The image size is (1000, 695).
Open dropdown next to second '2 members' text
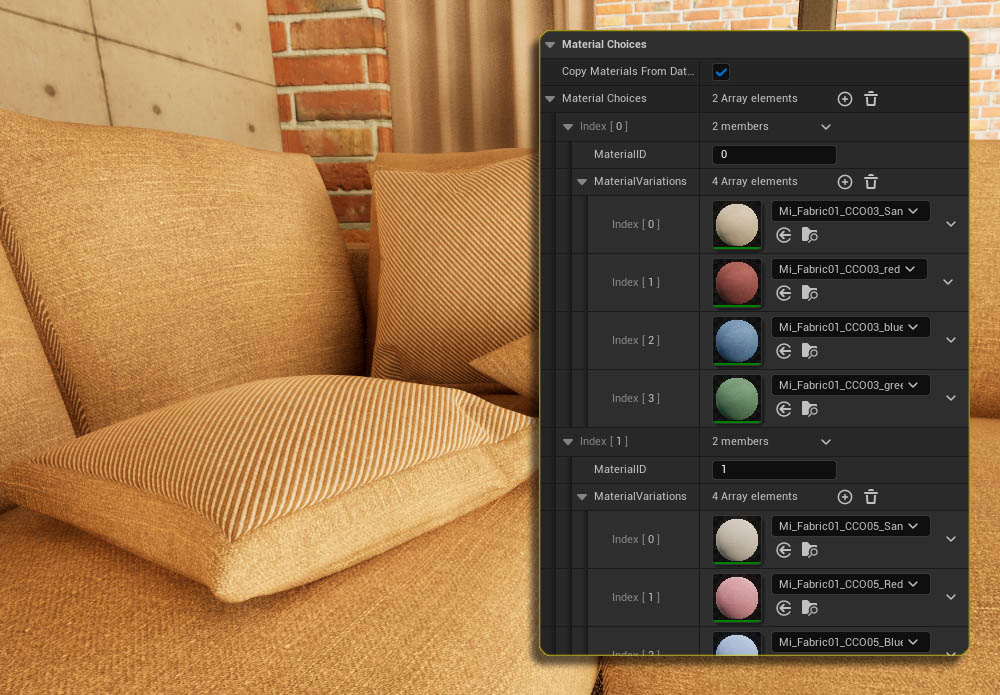(x=826, y=442)
